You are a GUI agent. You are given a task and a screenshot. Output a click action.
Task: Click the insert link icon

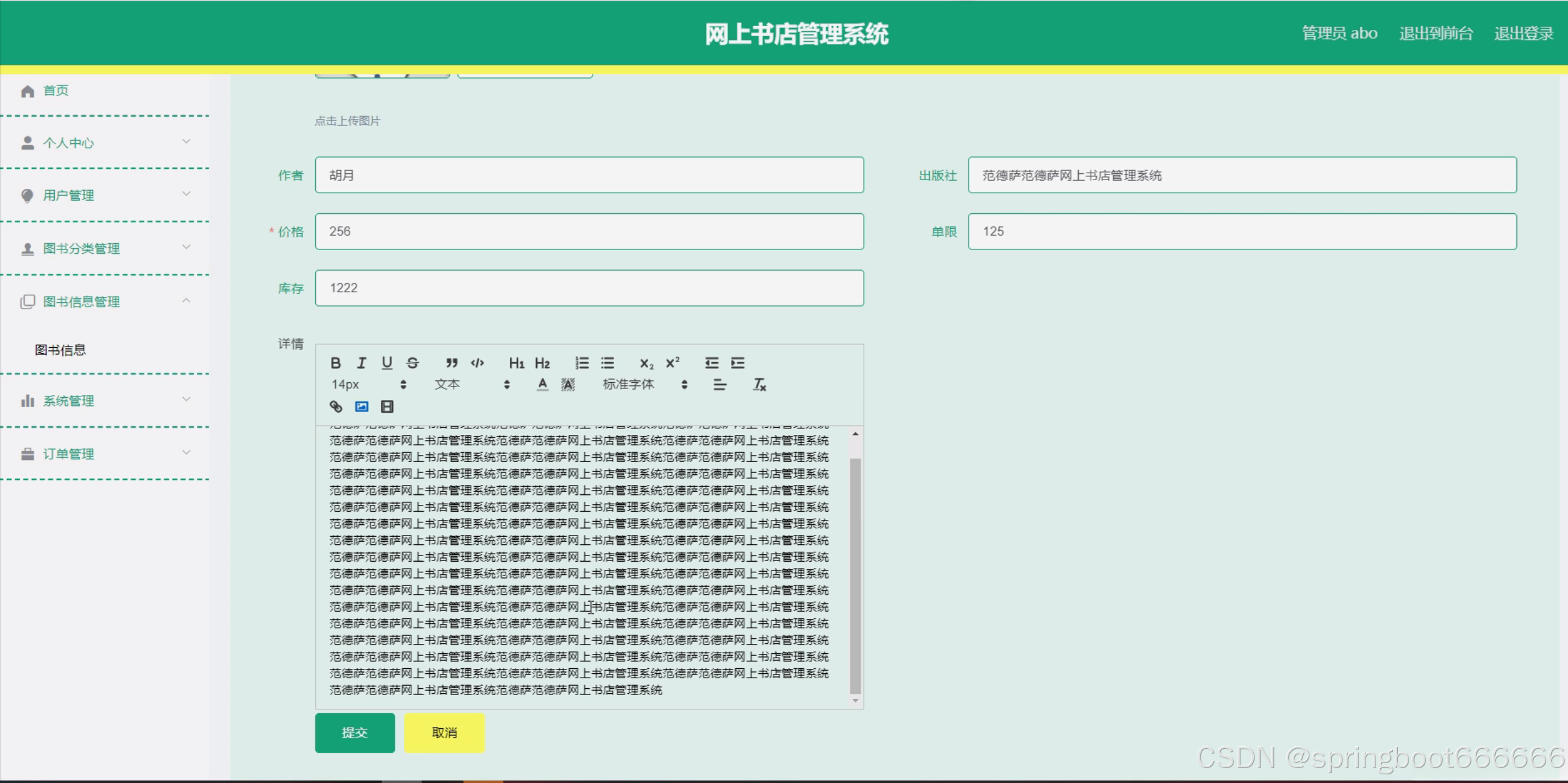pyautogui.click(x=336, y=406)
